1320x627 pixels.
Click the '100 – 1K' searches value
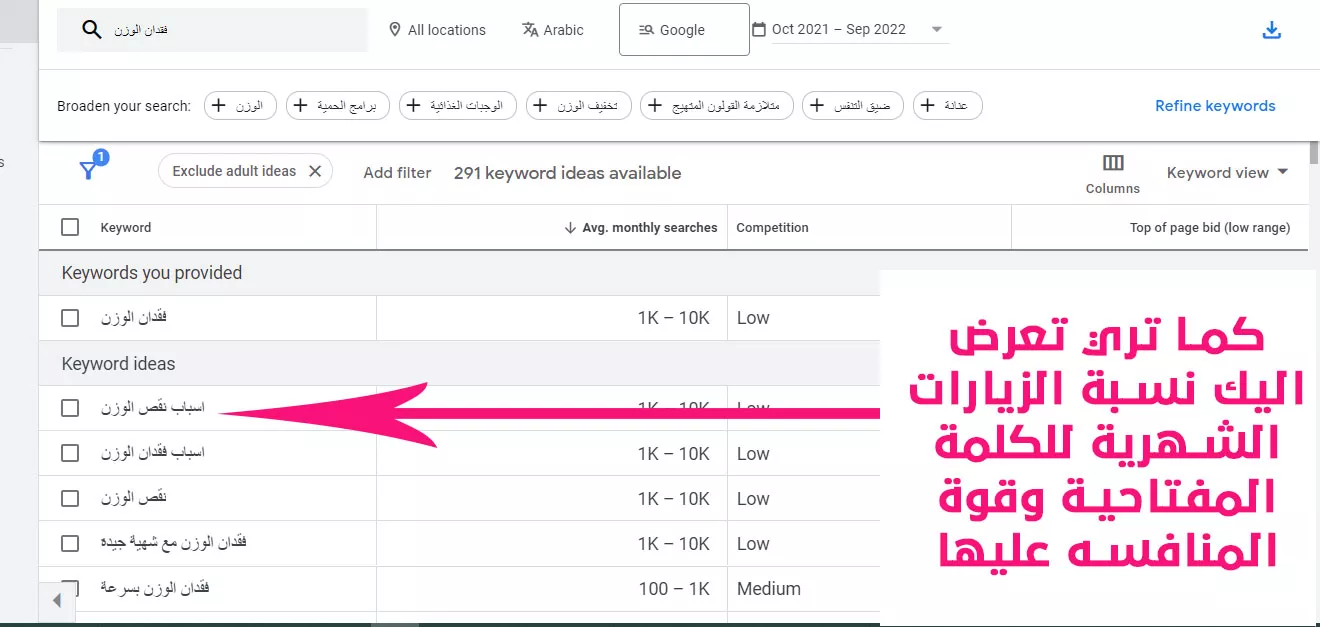click(674, 589)
